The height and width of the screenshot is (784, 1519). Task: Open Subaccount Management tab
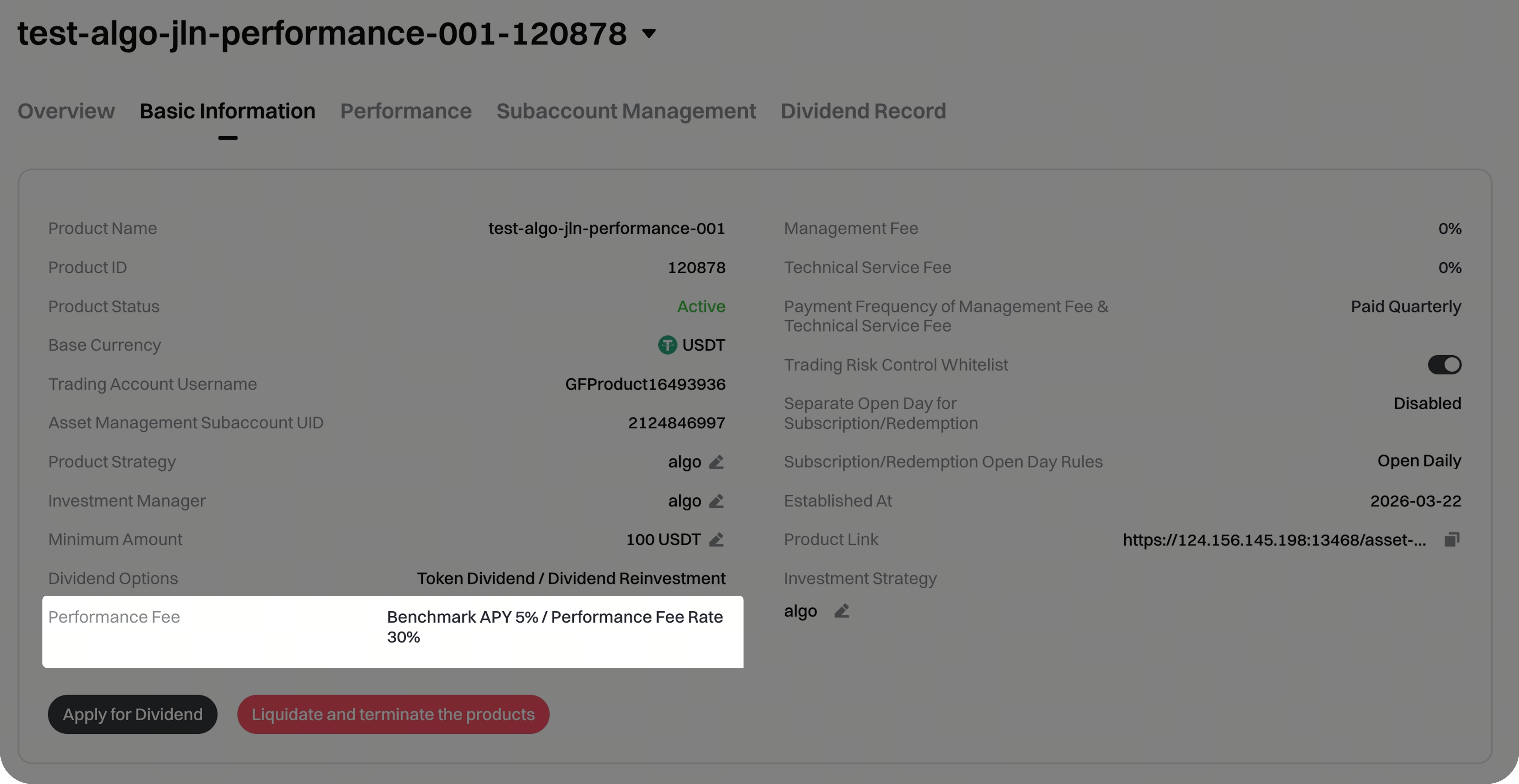click(x=626, y=111)
